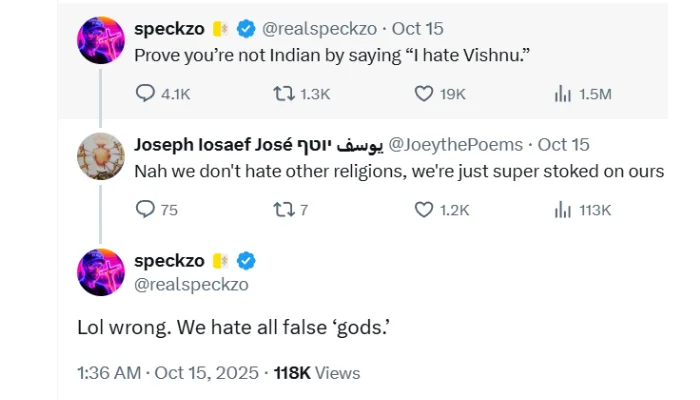Open the 1:36 AM · Oct 15, 2025 timestamp
This screenshot has width=700, height=400.
click(168, 373)
